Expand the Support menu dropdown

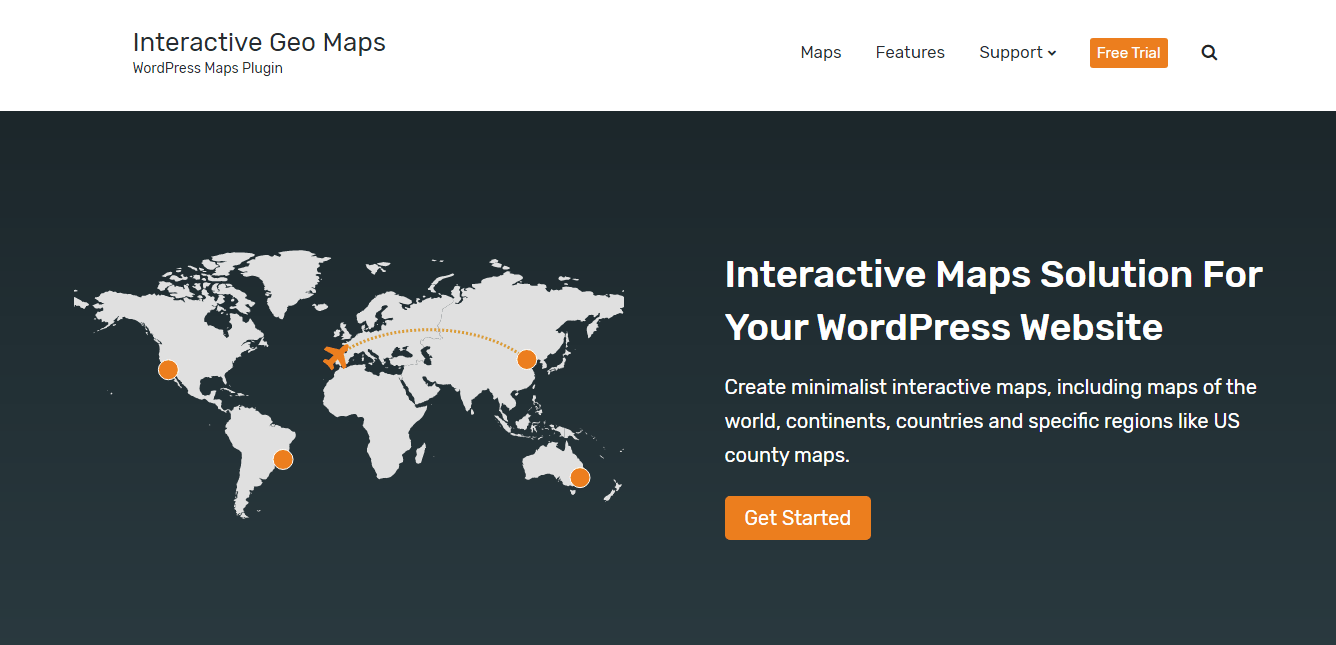[x=1017, y=53]
